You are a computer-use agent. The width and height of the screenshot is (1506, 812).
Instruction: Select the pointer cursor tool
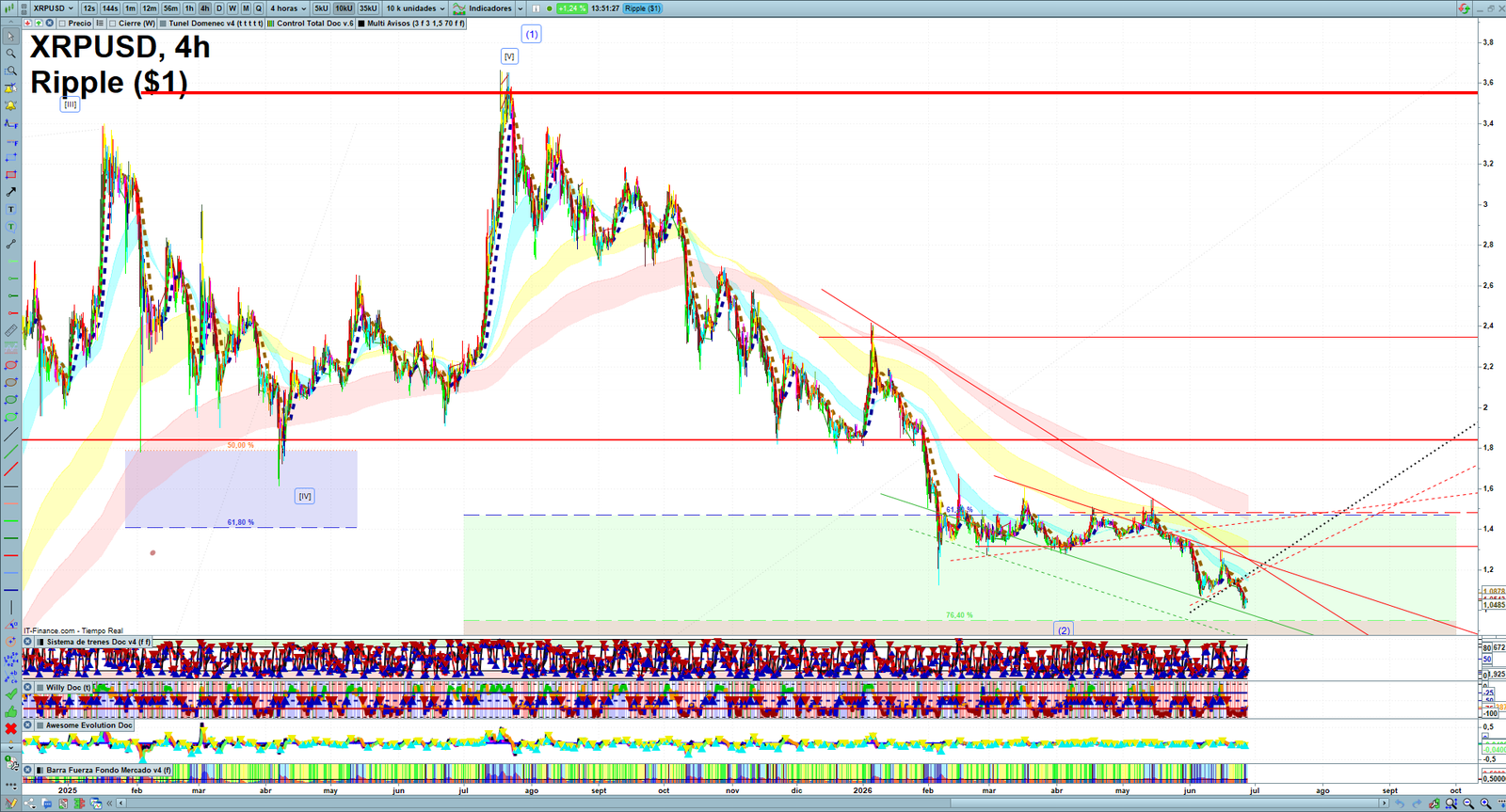tap(11, 37)
